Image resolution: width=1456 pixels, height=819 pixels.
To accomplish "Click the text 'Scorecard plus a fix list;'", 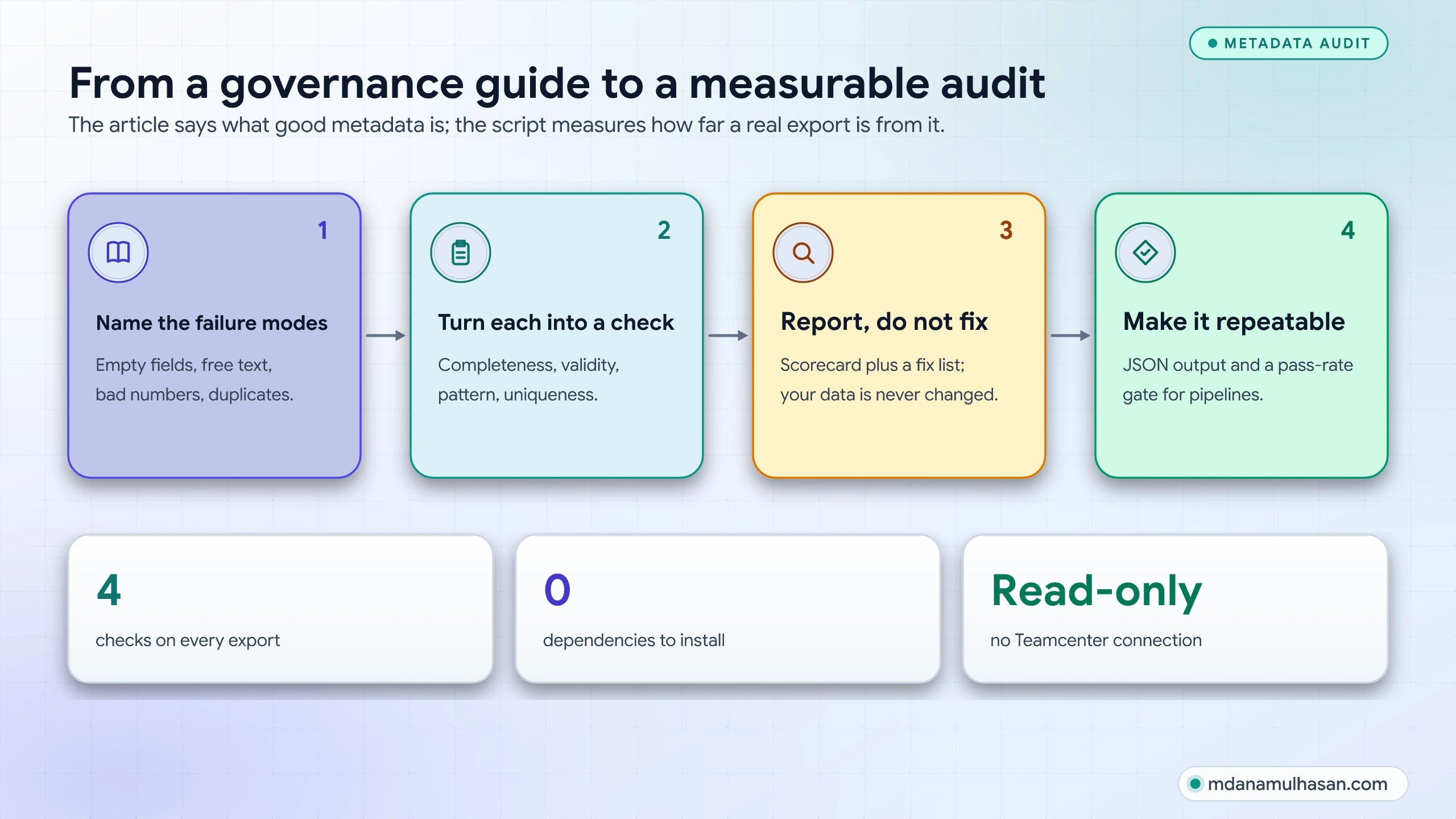I will [x=872, y=365].
